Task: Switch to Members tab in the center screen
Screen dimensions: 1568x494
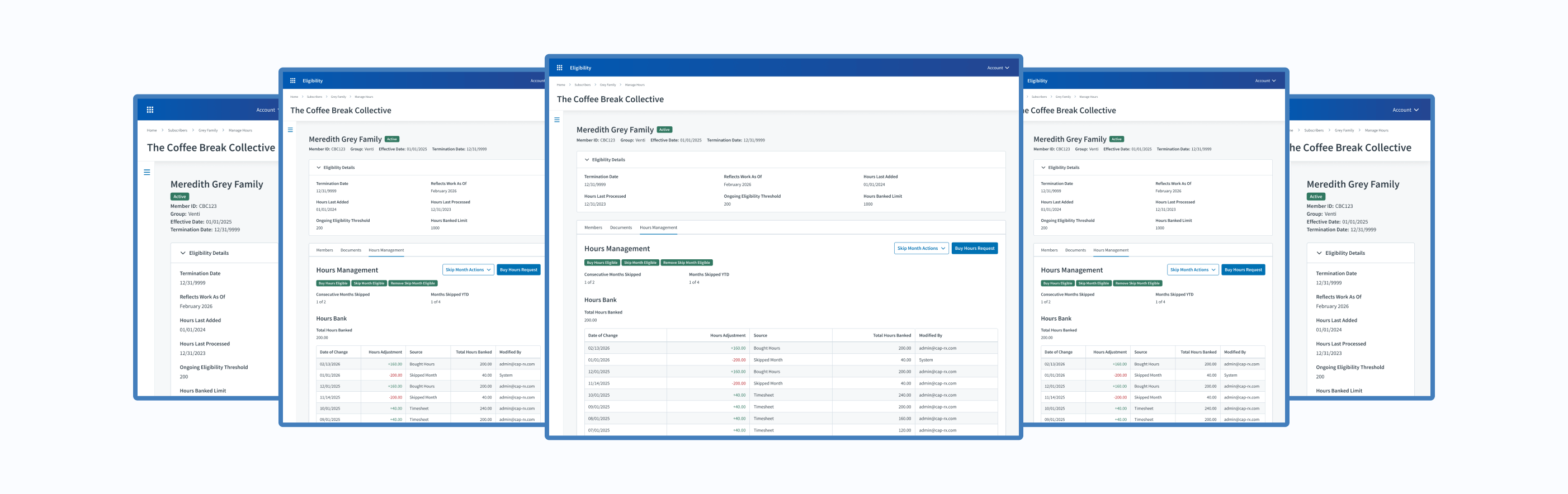Action: [x=593, y=227]
